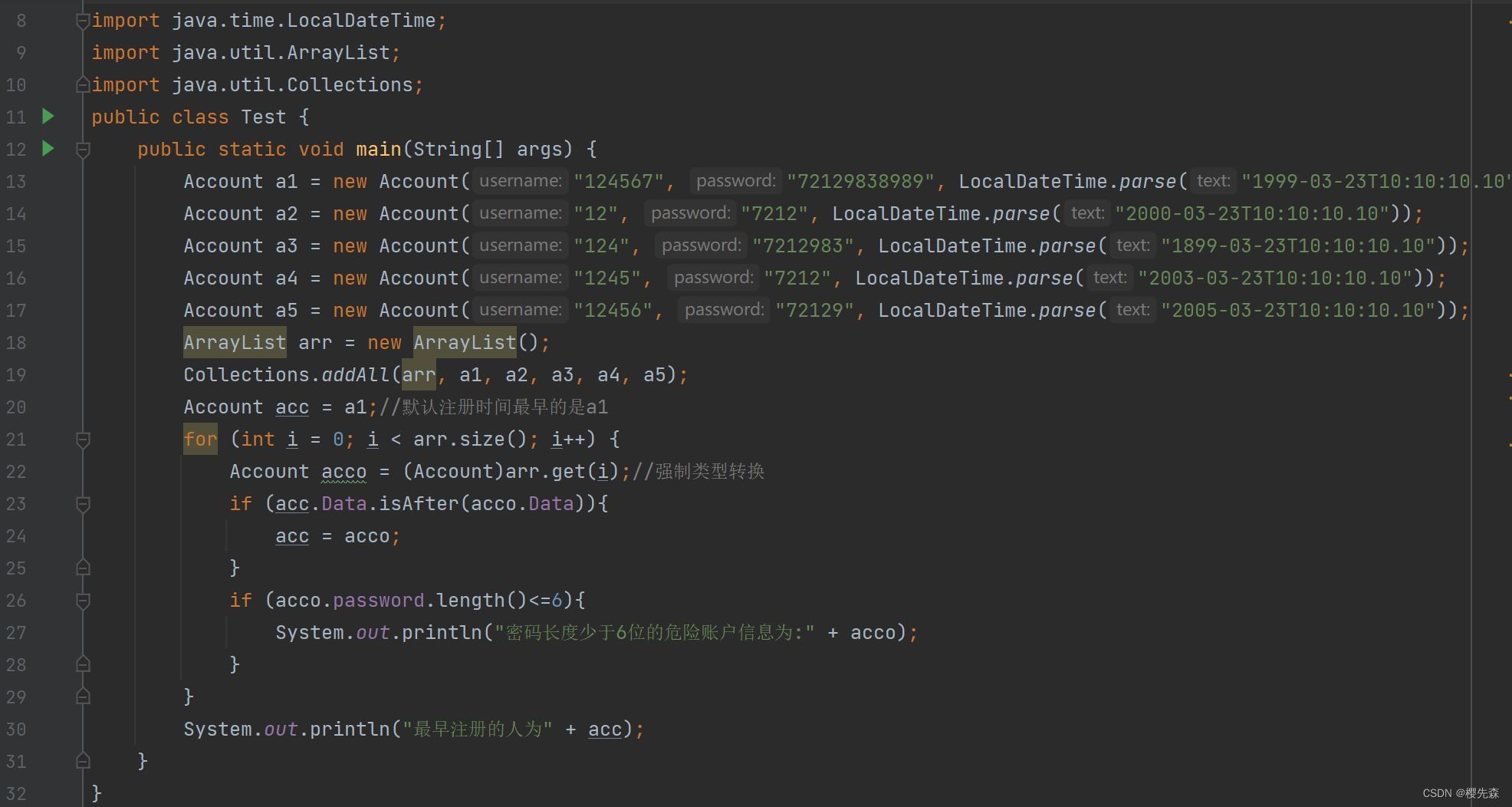The height and width of the screenshot is (807, 1512).
Task: Click the highlighted ArrayList on line 18
Action: (x=235, y=342)
